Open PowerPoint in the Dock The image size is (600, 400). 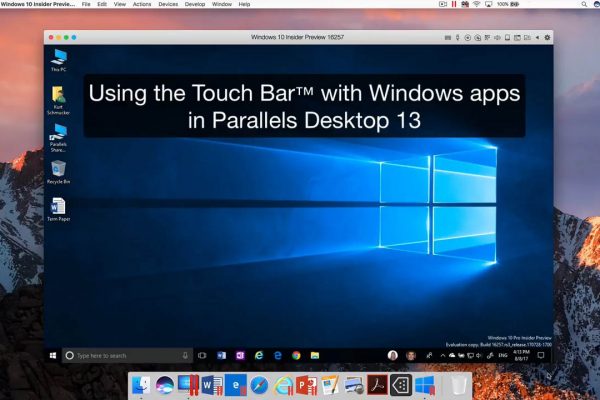click(x=307, y=385)
